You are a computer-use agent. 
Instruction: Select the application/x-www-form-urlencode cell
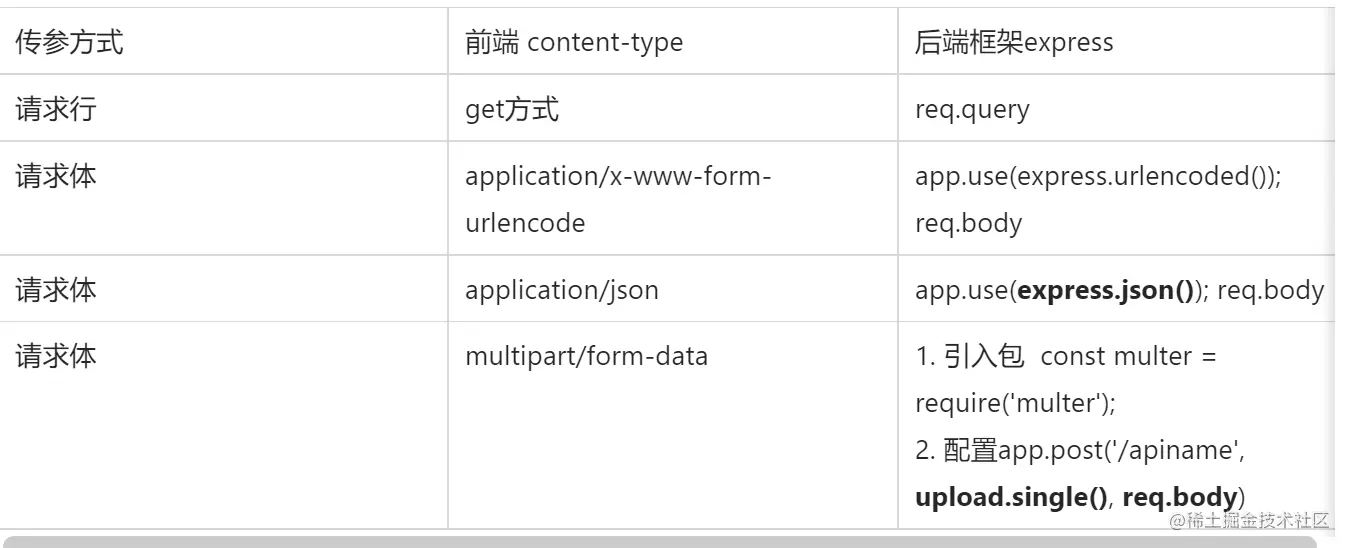pos(618,199)
